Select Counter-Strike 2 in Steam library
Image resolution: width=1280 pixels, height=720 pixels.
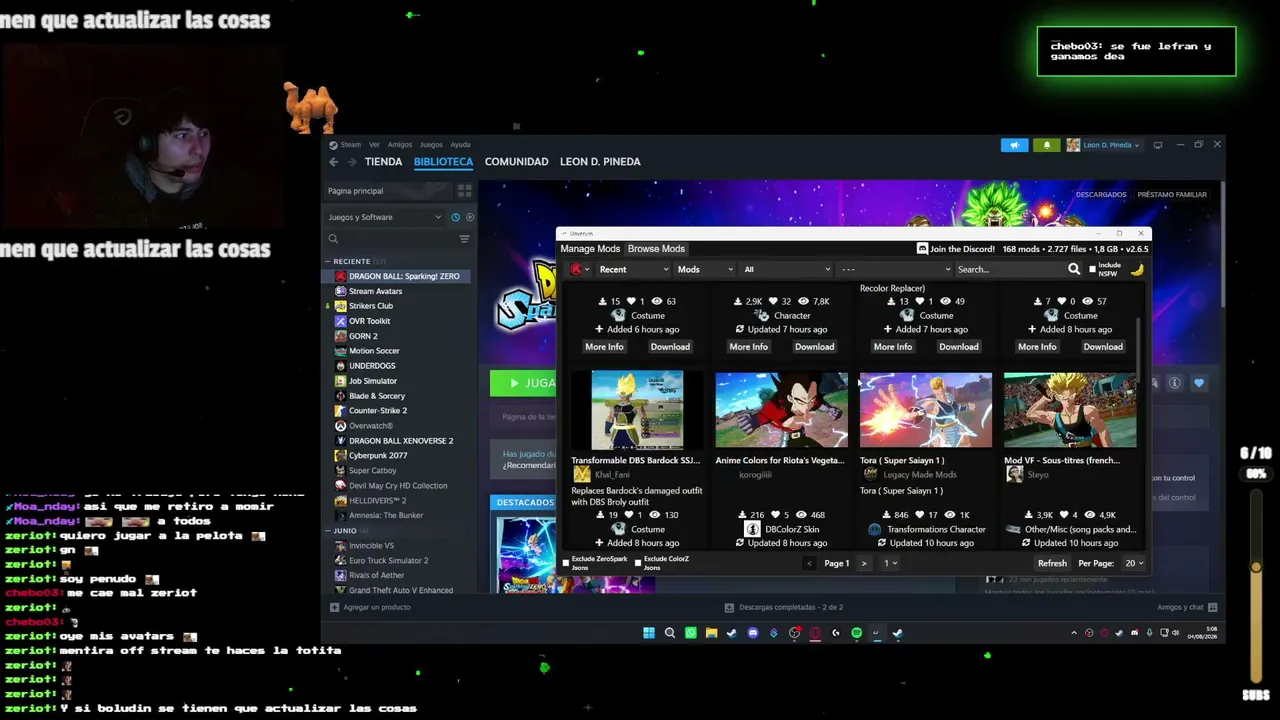[x=378, y=411]
